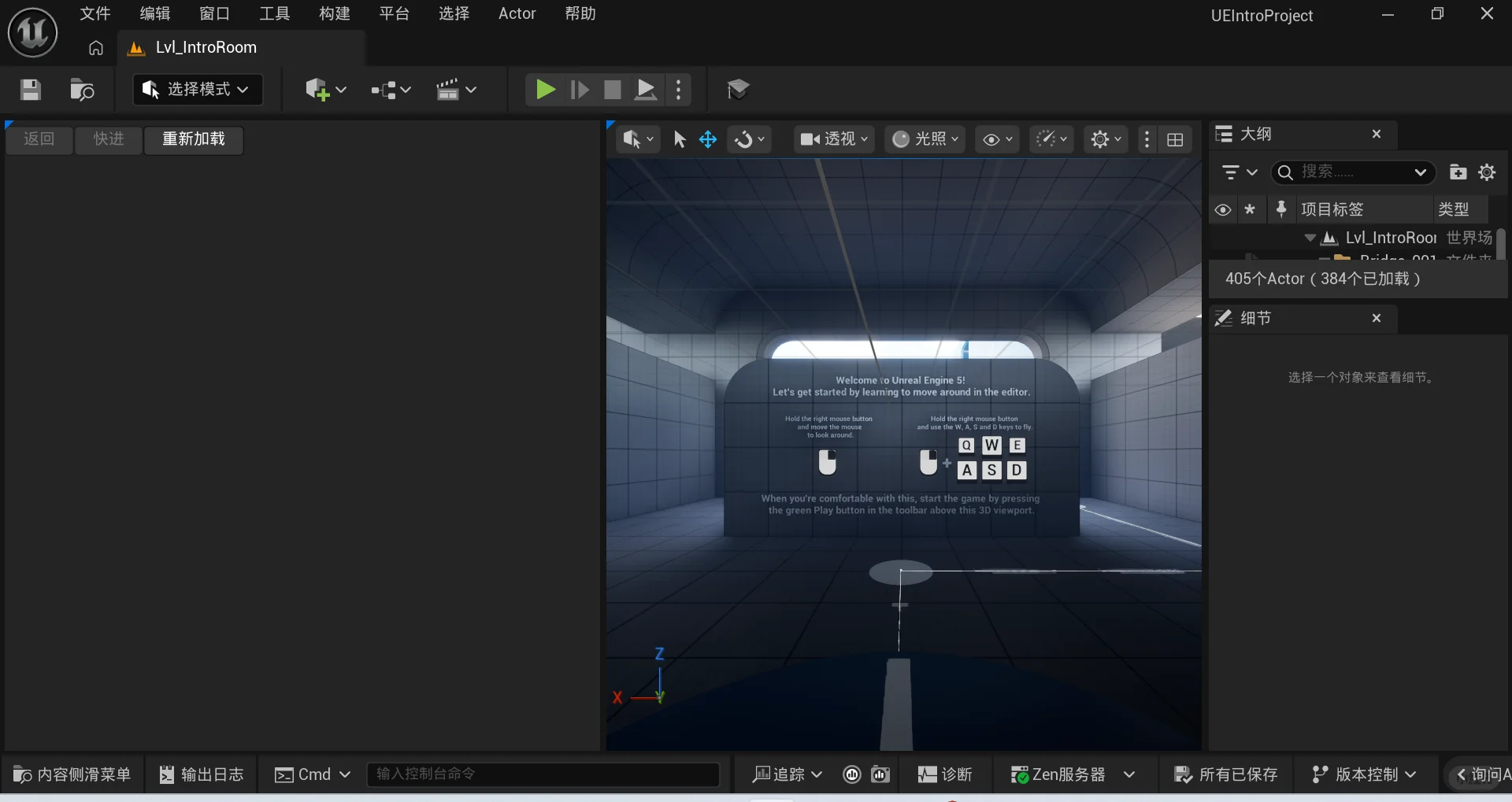Open the 构建 menu
The width and height of the screenshot is (1512, 802).
point(334,13)
